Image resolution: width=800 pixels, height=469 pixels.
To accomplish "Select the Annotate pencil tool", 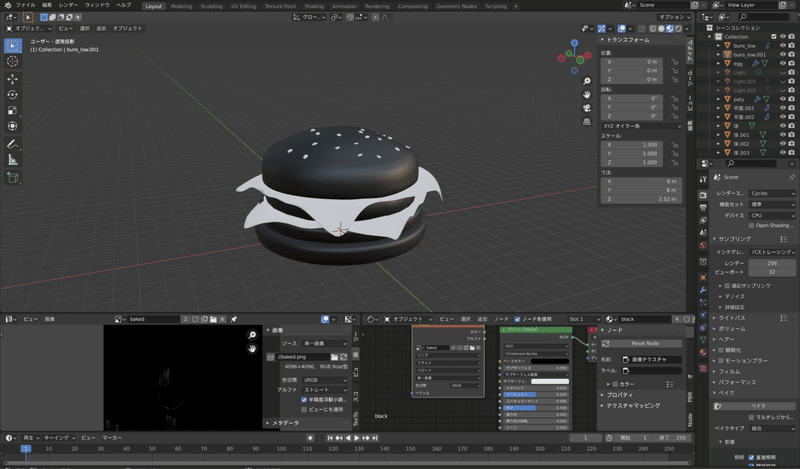I will (13, 144).
